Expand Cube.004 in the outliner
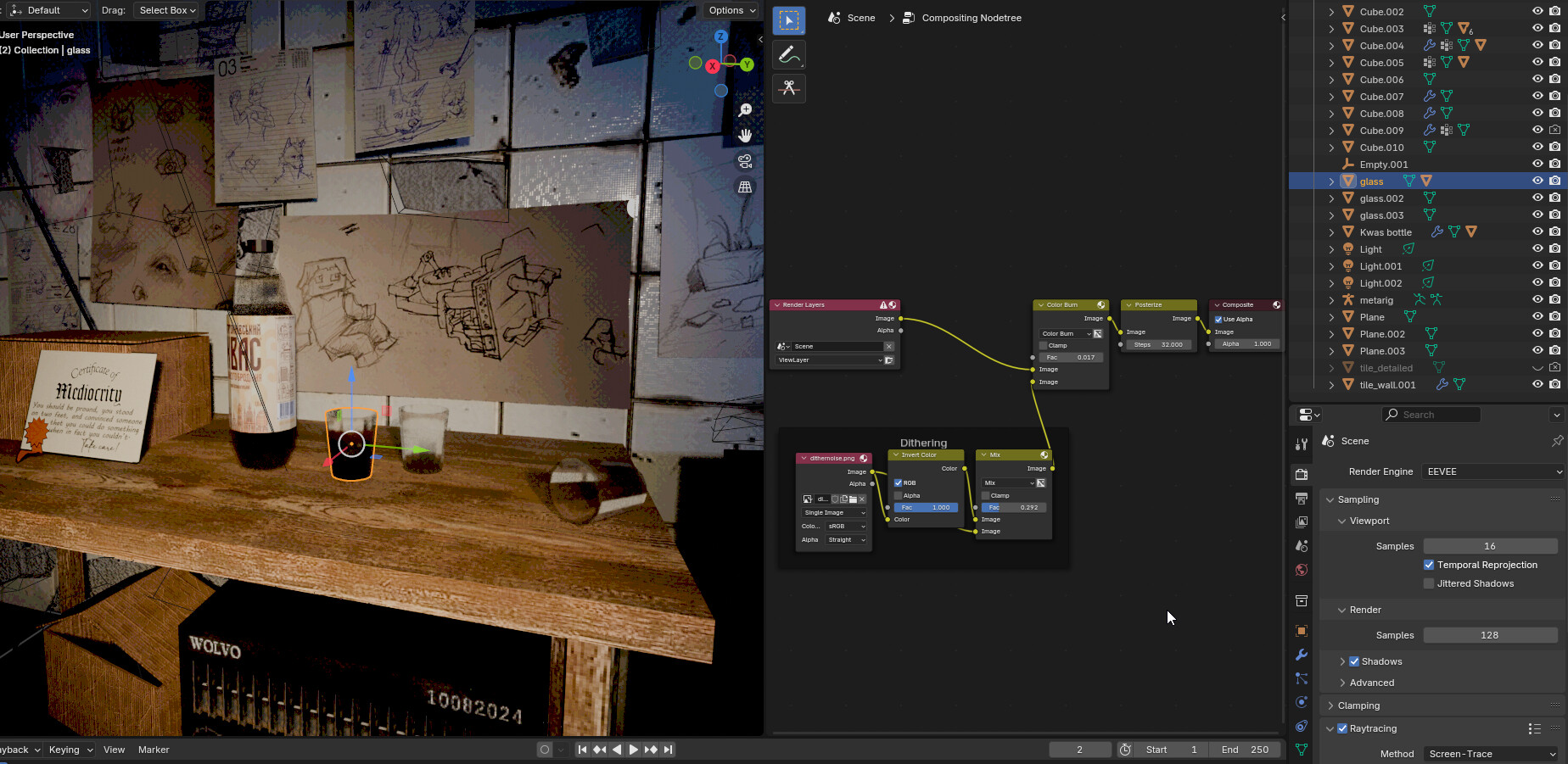Image resolution: width=1568 pixels, height=764 pixels. pos(1331,46)
